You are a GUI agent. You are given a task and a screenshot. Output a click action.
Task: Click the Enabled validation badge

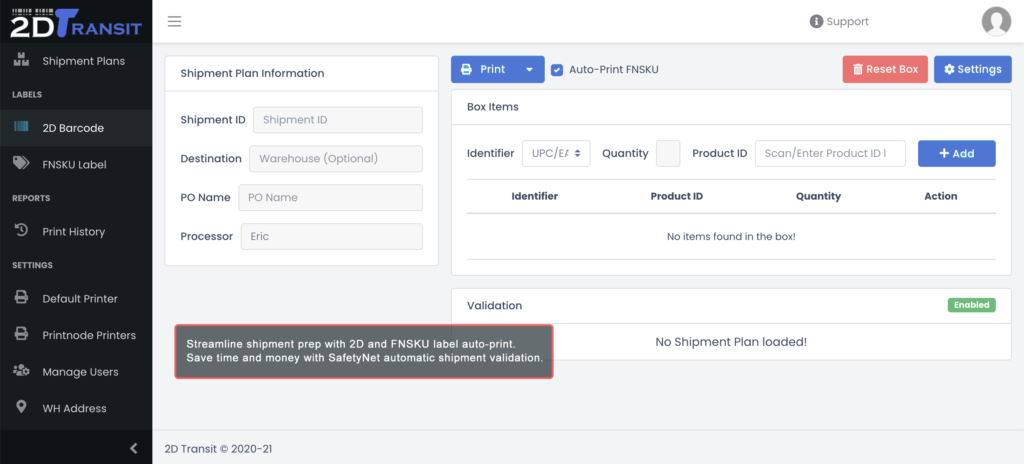tap(972, 305)
